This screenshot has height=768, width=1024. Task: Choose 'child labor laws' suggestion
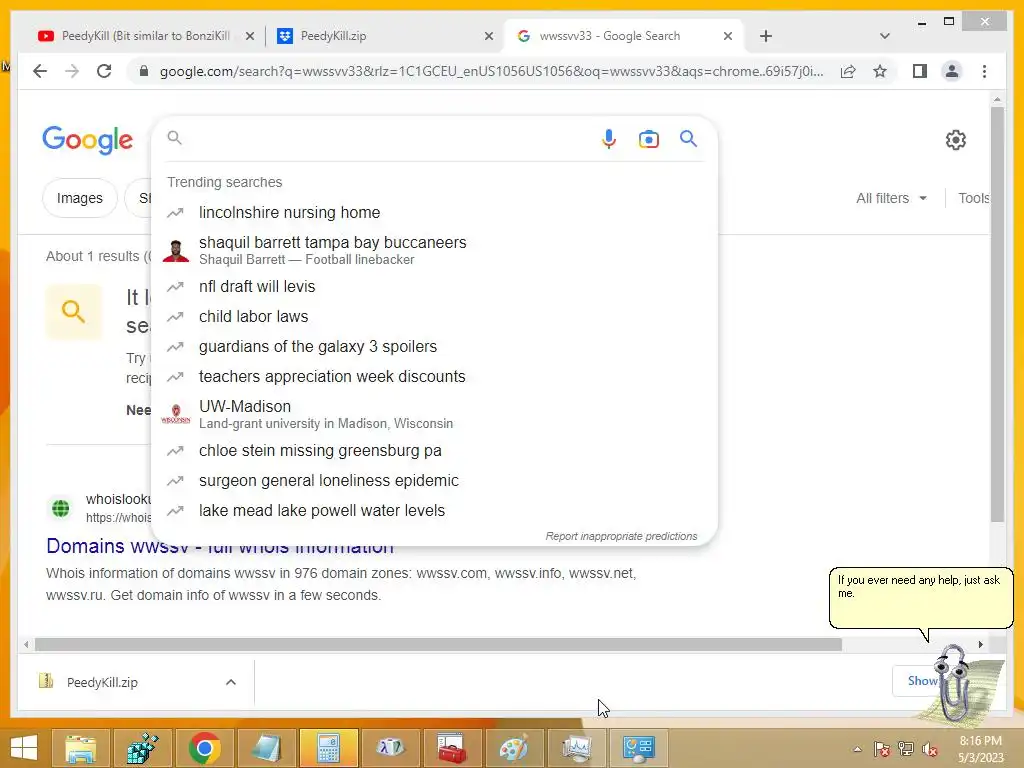pyautogui.click(x=434, y=316)
